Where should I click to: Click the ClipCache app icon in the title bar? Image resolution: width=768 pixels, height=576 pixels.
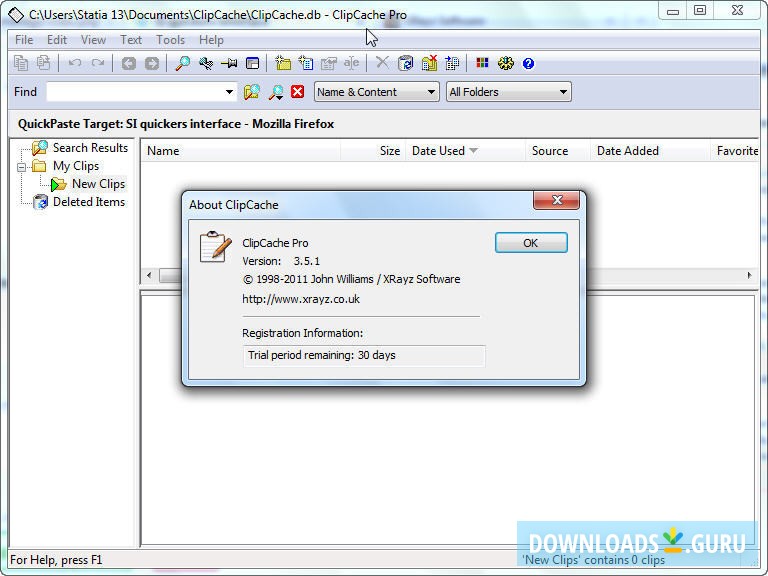point(16,15)
